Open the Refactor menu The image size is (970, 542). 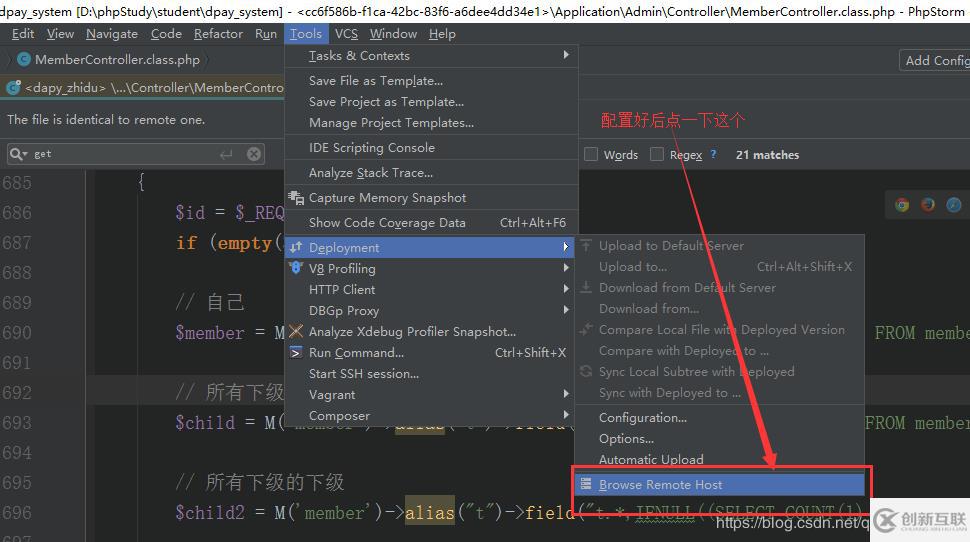[218, 34]
